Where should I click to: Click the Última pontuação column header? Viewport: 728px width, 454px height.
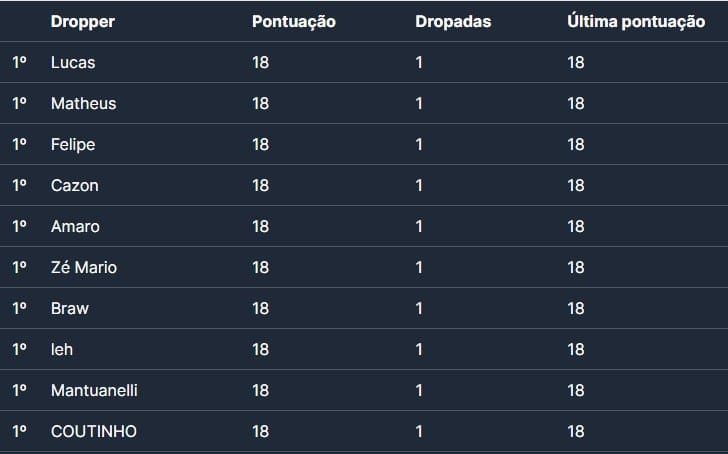tap(636, 22)
